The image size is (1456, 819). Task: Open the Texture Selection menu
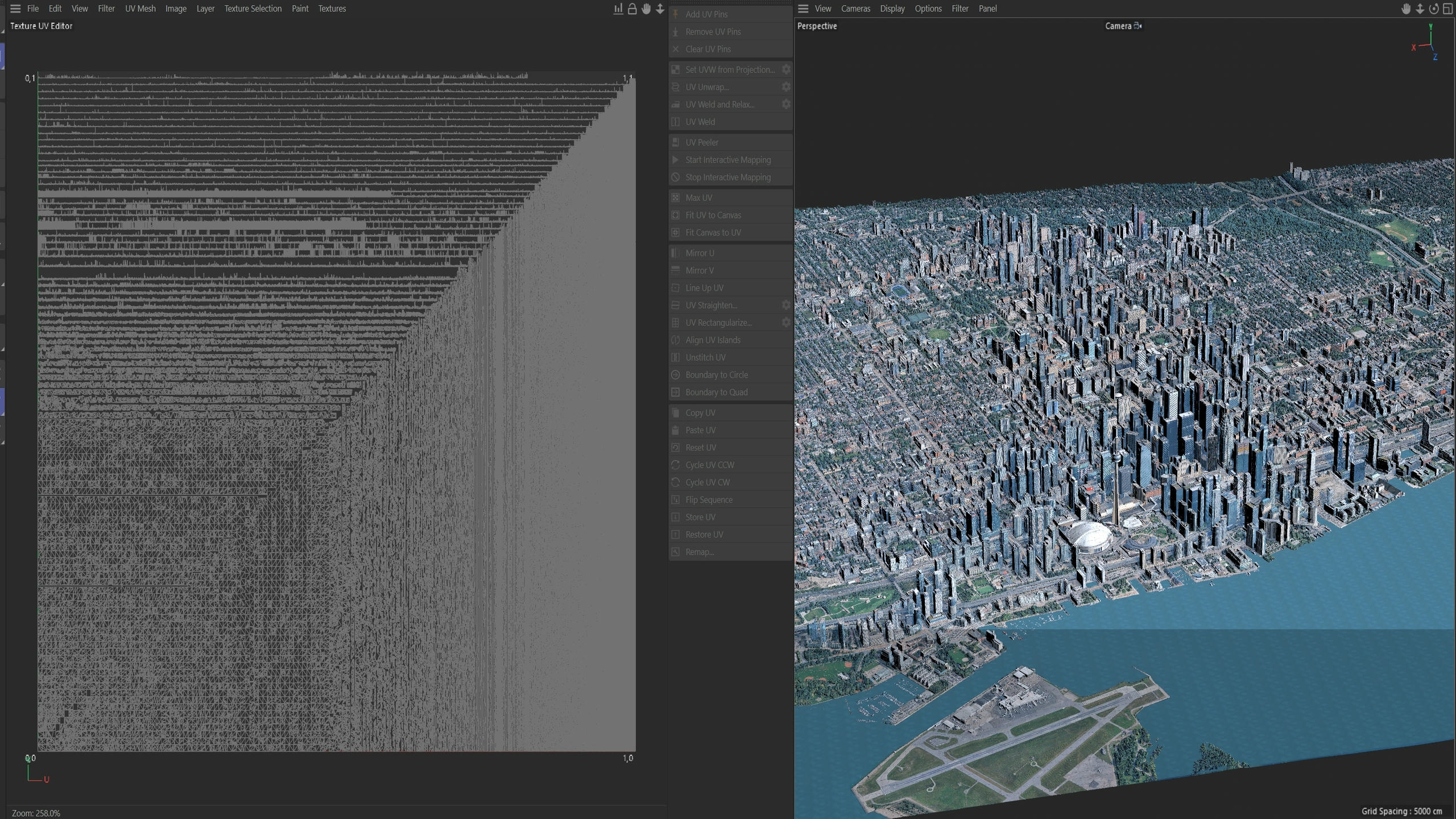pos(253,9)
